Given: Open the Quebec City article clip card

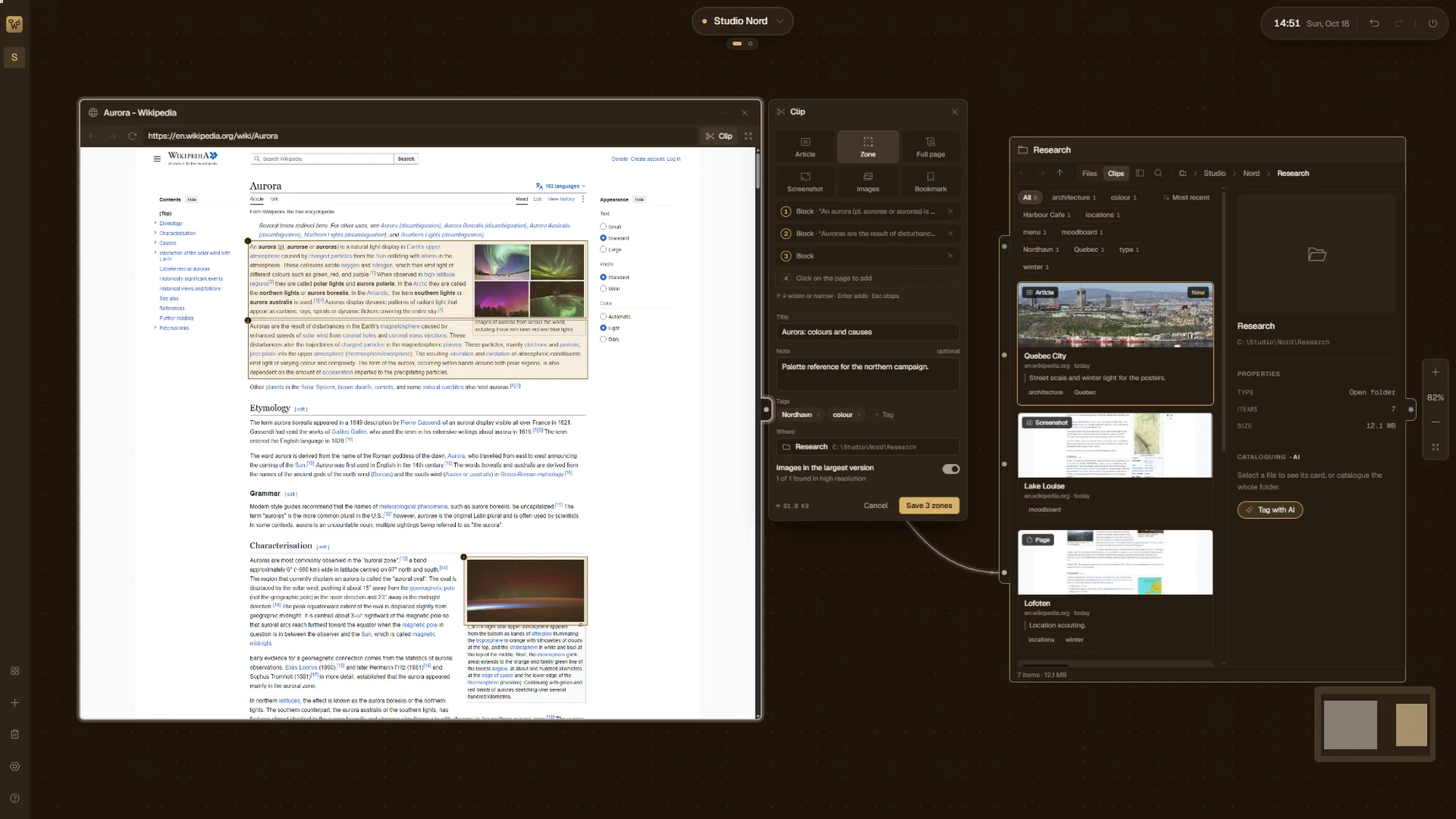Looking at the screenshot, I should pos(1115,344).
